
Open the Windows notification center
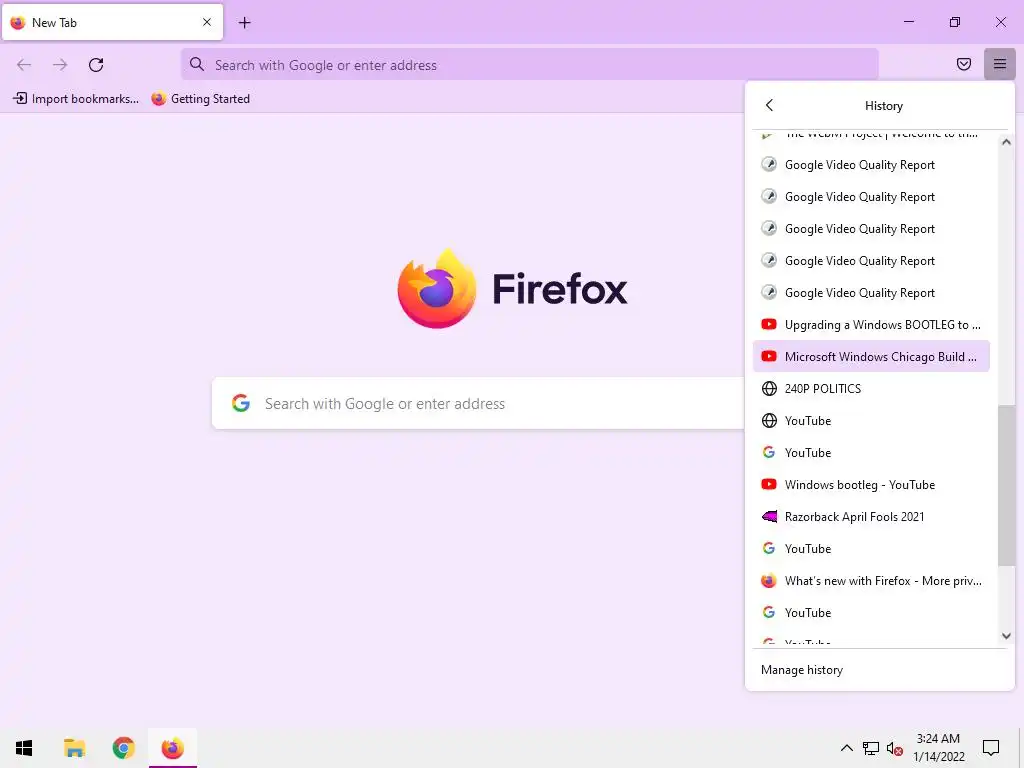(991, 748)
